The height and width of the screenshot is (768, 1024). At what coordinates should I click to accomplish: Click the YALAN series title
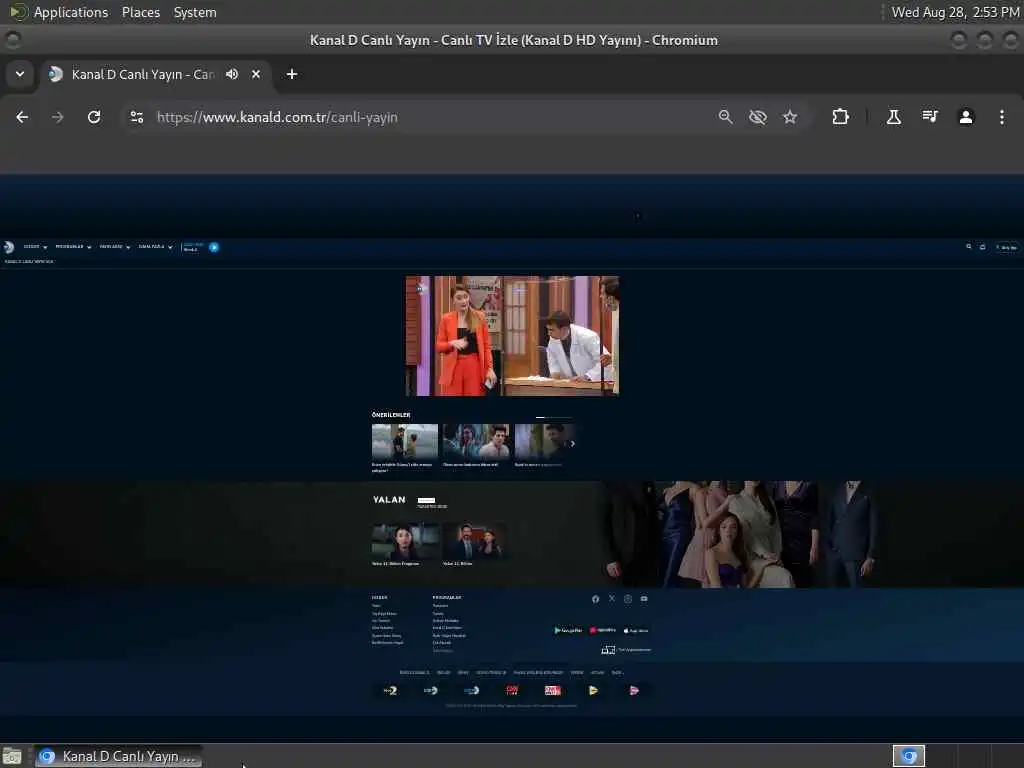(x=389, y=500)
